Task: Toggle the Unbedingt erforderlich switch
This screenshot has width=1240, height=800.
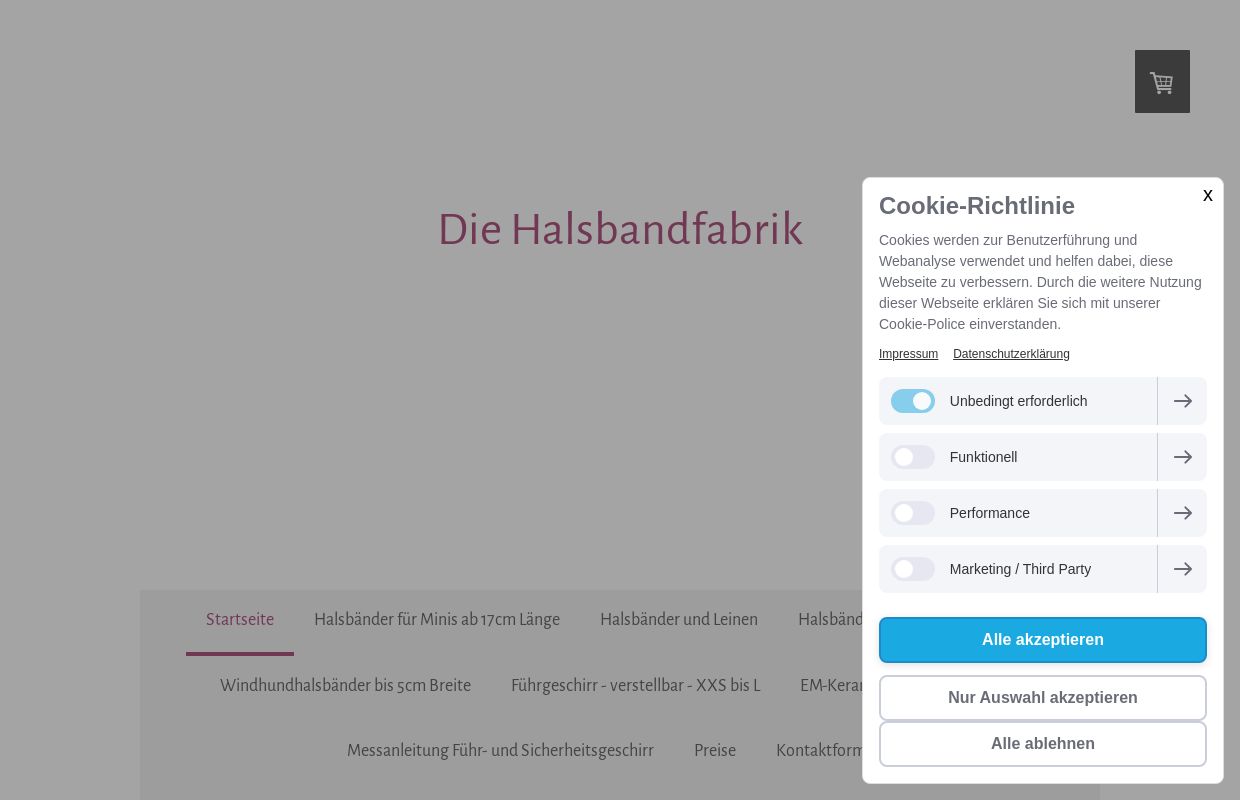Action: click(913, 401)
